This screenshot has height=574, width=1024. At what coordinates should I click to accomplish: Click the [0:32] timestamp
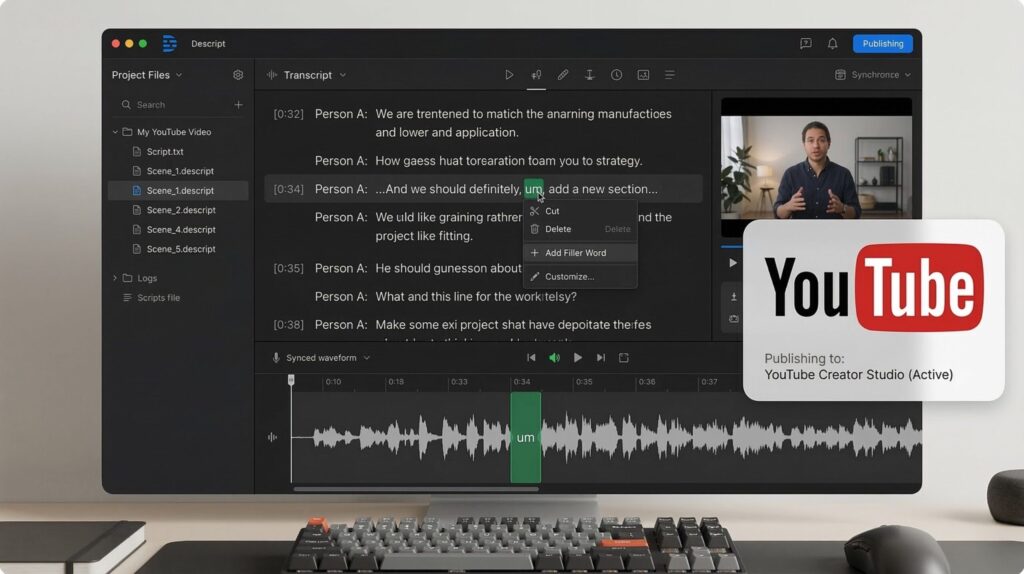[288, 114]
